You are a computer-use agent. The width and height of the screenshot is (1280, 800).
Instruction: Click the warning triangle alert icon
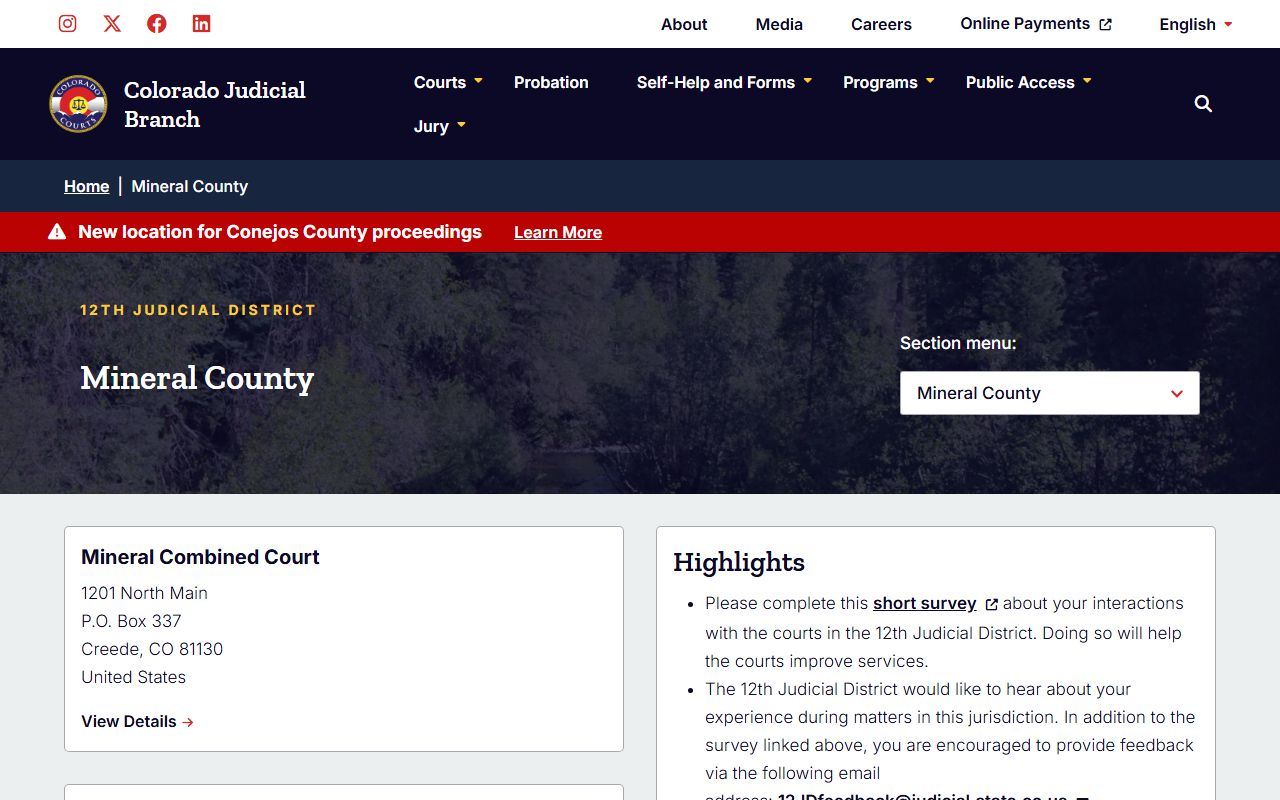click(57, 232)
